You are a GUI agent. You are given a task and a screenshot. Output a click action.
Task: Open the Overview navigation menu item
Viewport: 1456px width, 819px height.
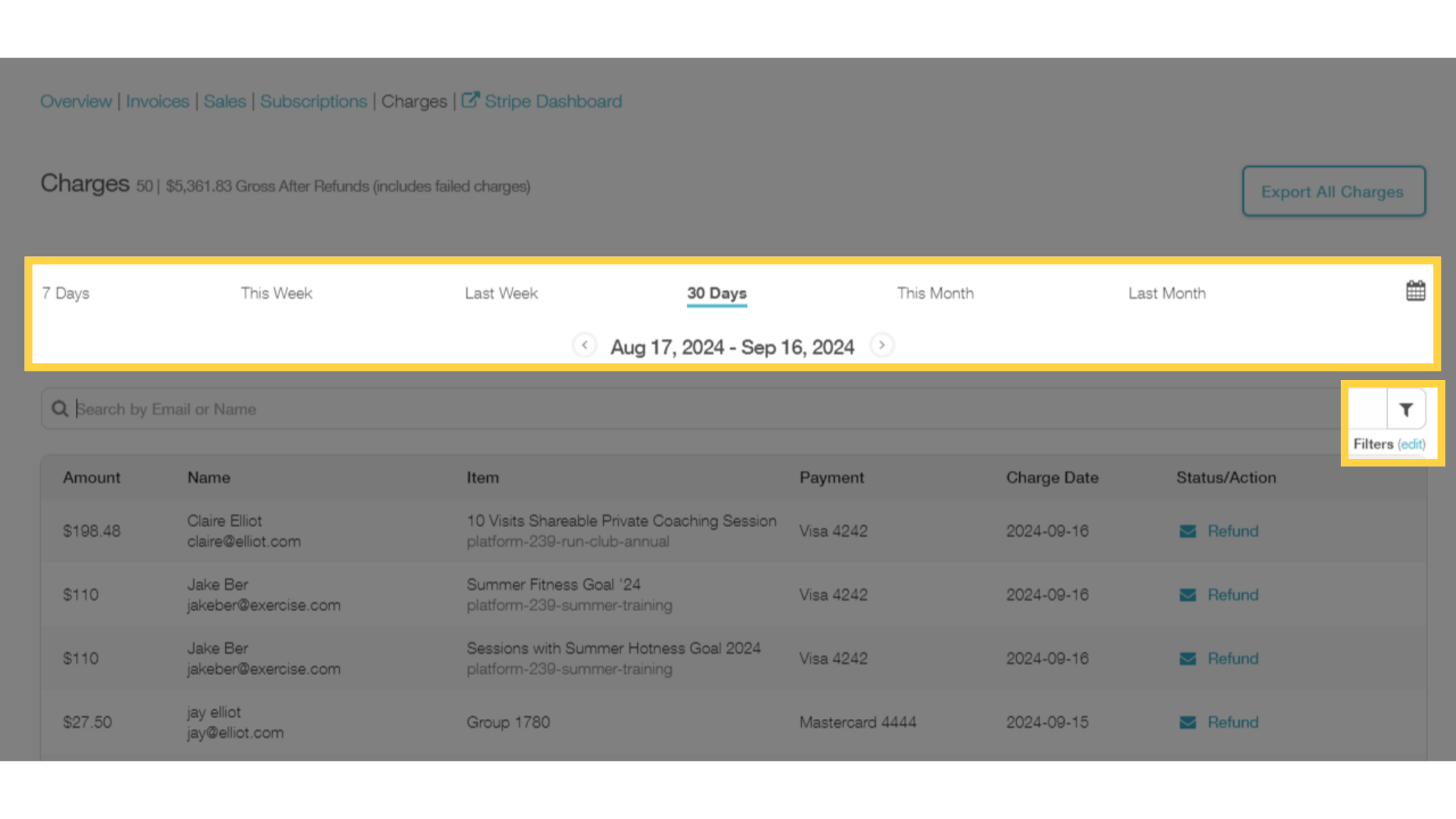75,100
